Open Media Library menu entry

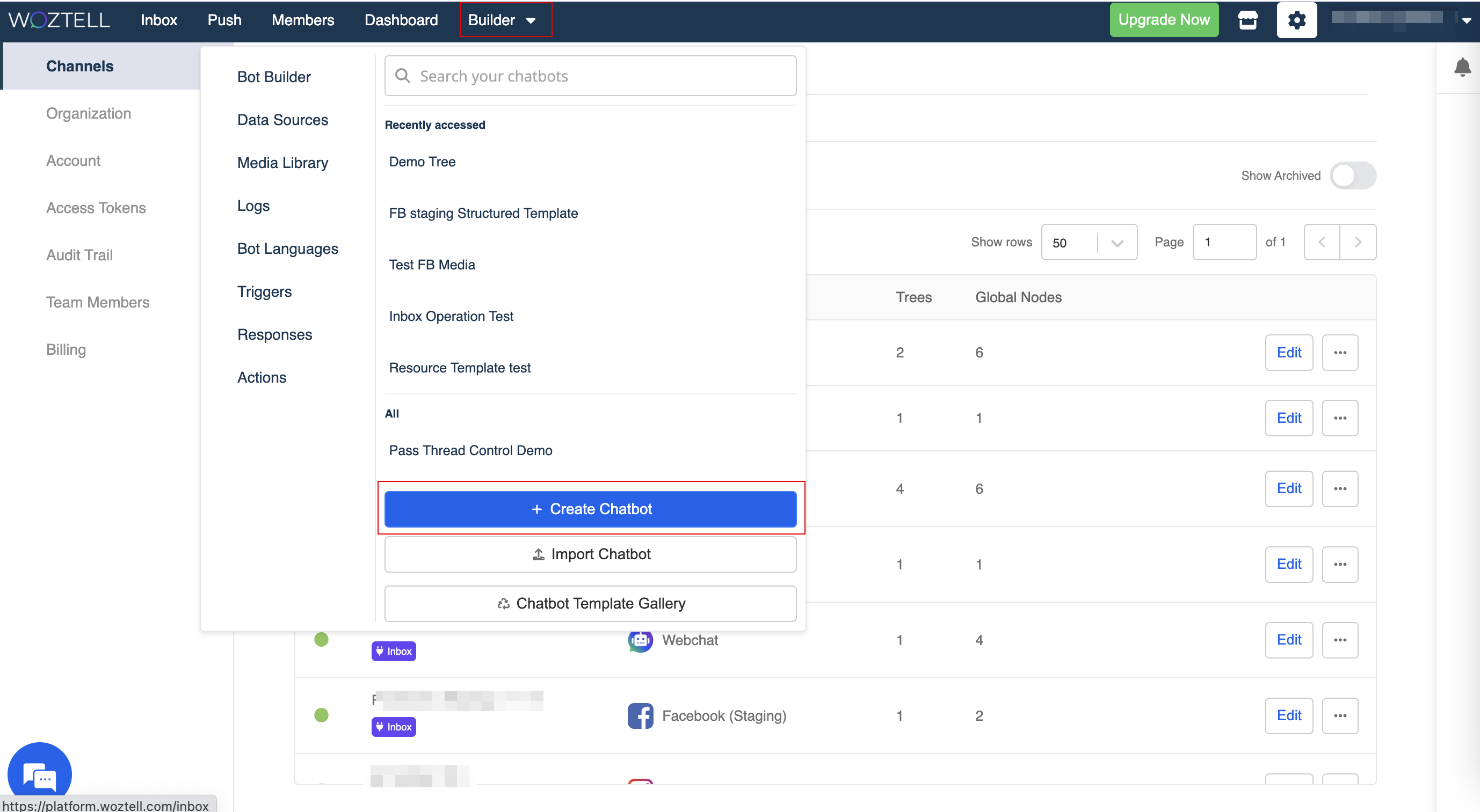click(x=282, y=163)
